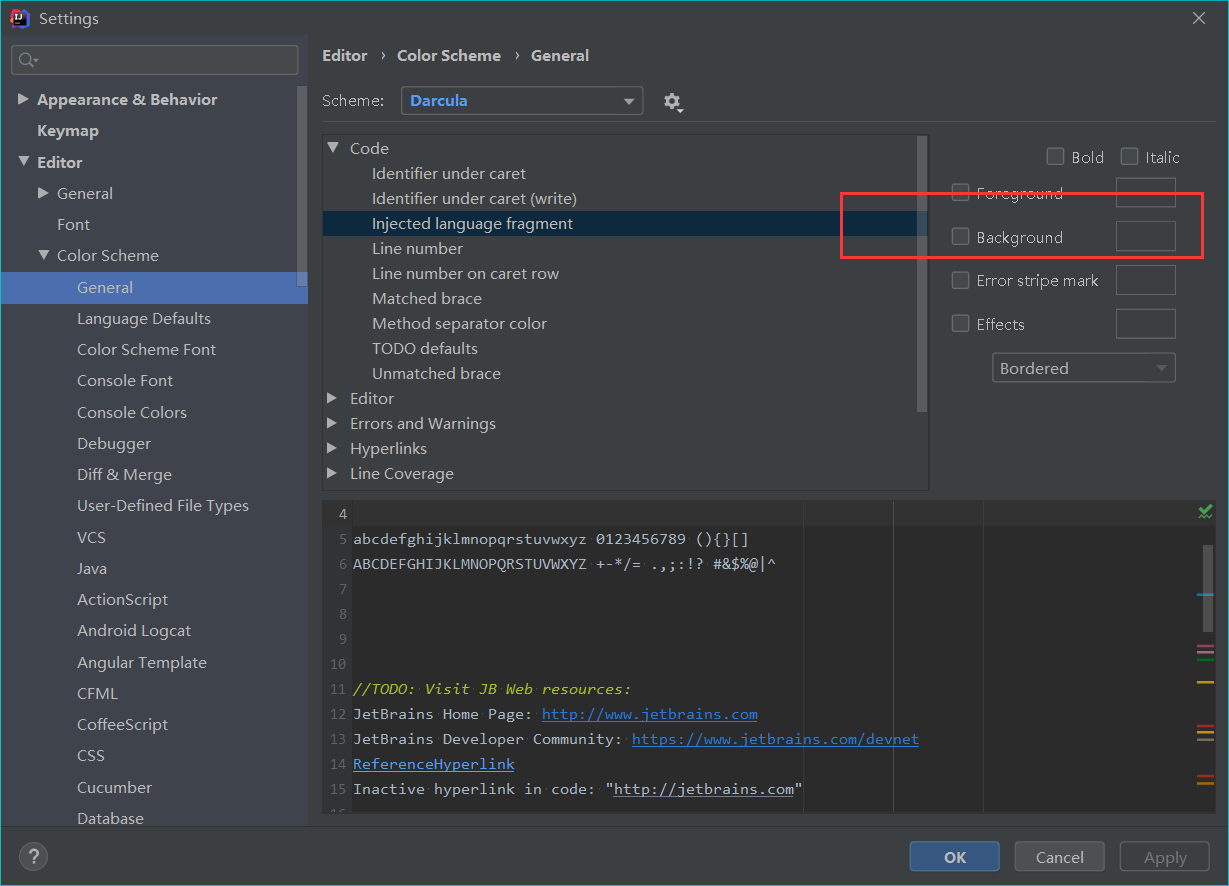Select Line number item
1229x886 pixels.
[417, 249]
